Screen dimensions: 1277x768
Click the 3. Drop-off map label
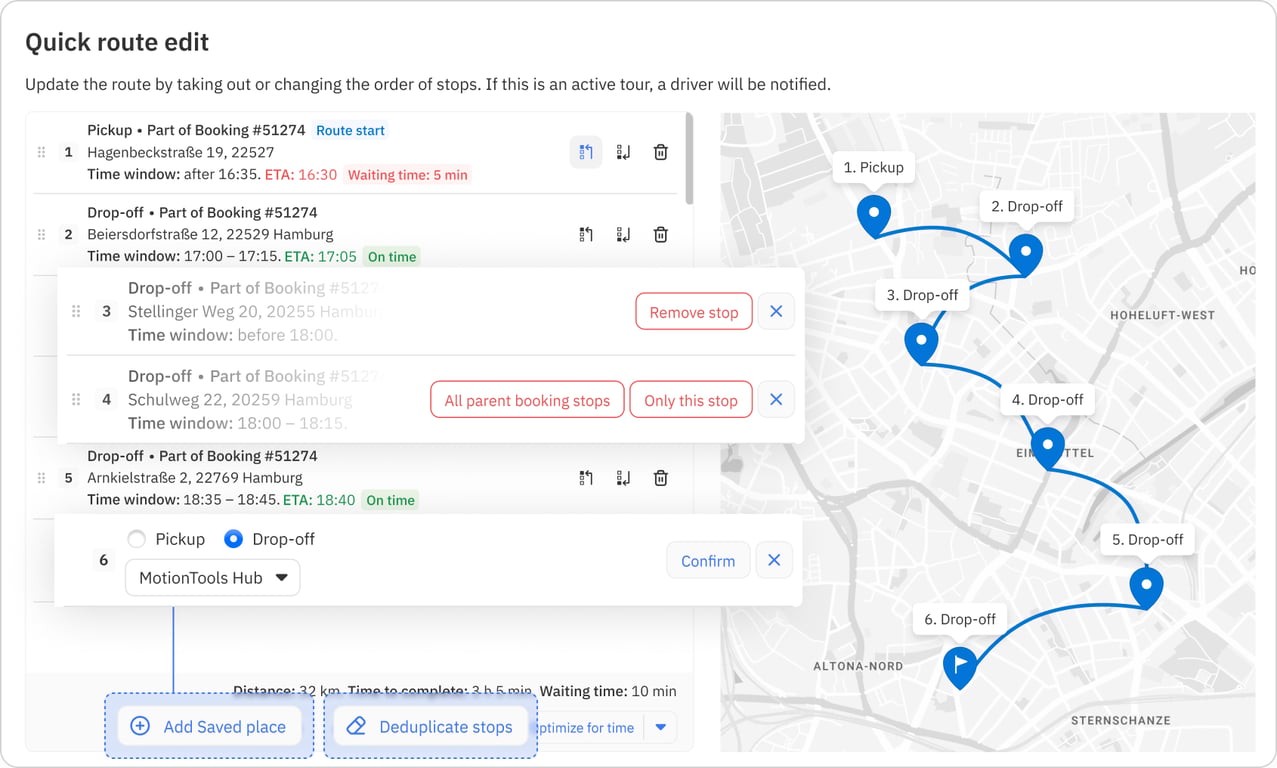tap(922, 295)
